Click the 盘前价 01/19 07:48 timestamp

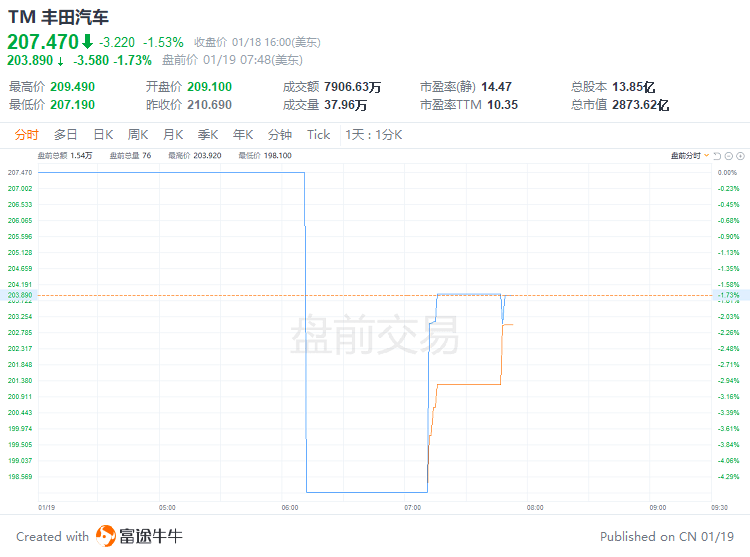(232, 60)
